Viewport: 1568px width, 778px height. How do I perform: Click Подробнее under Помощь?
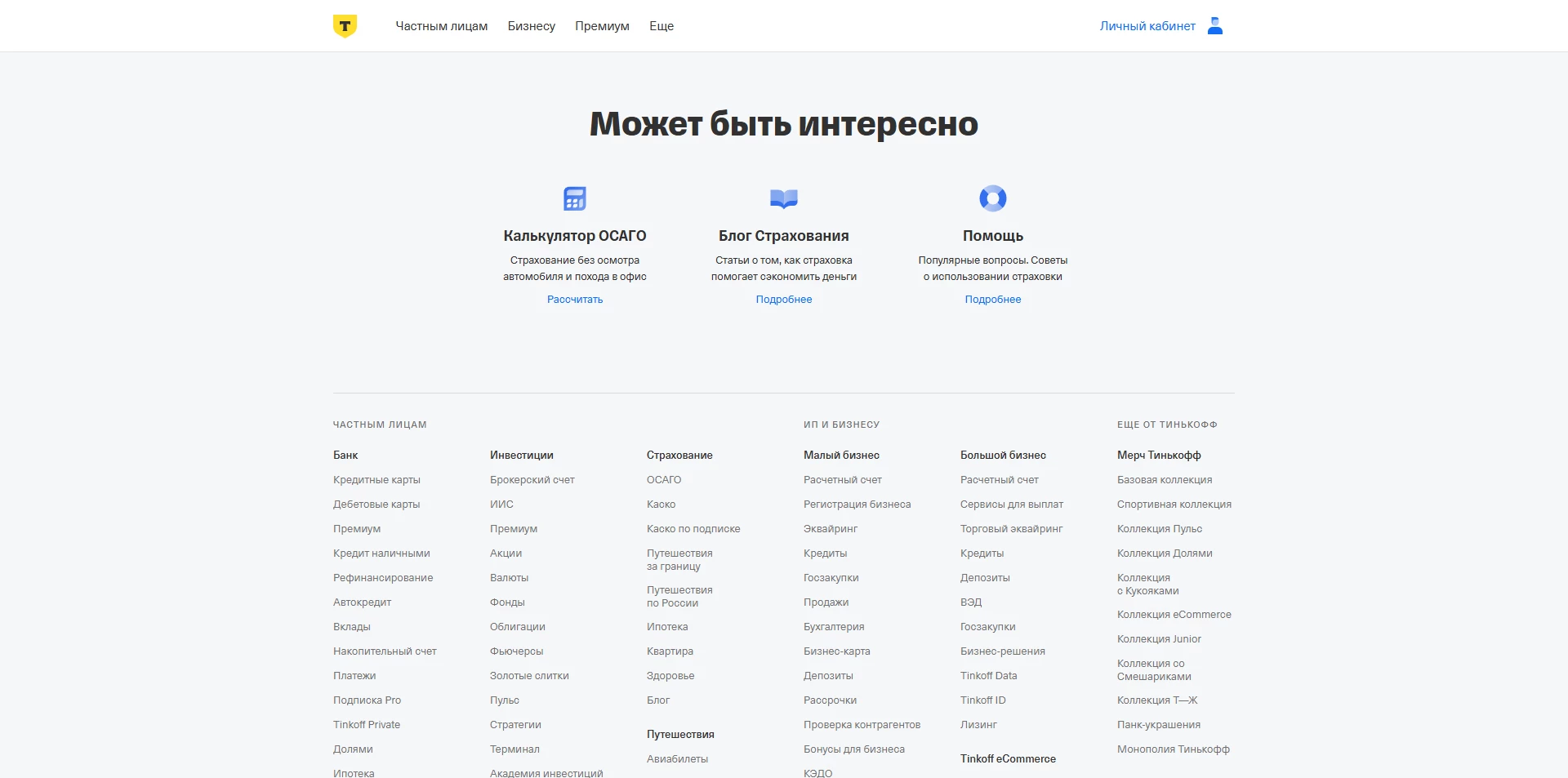[x=993, y=300]
